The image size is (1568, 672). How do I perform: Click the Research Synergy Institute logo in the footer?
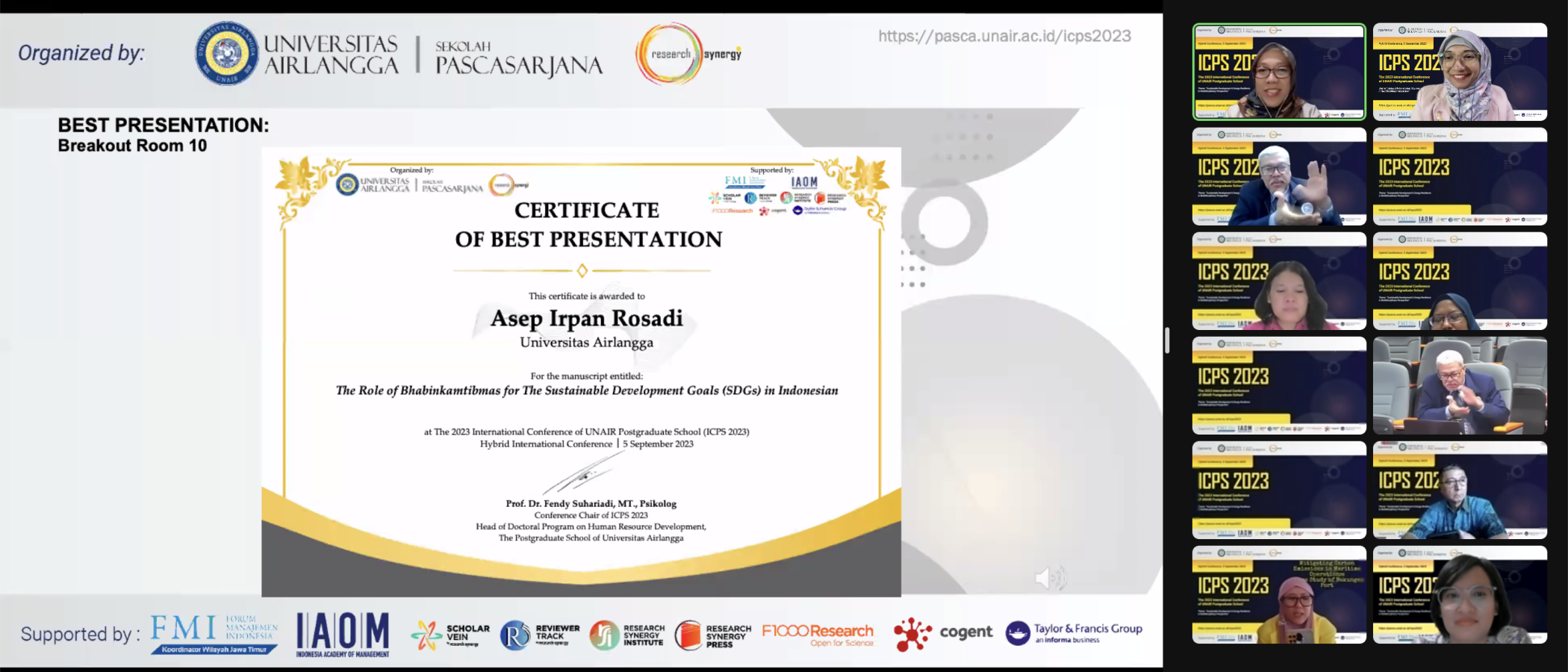[x=626, y=635]
